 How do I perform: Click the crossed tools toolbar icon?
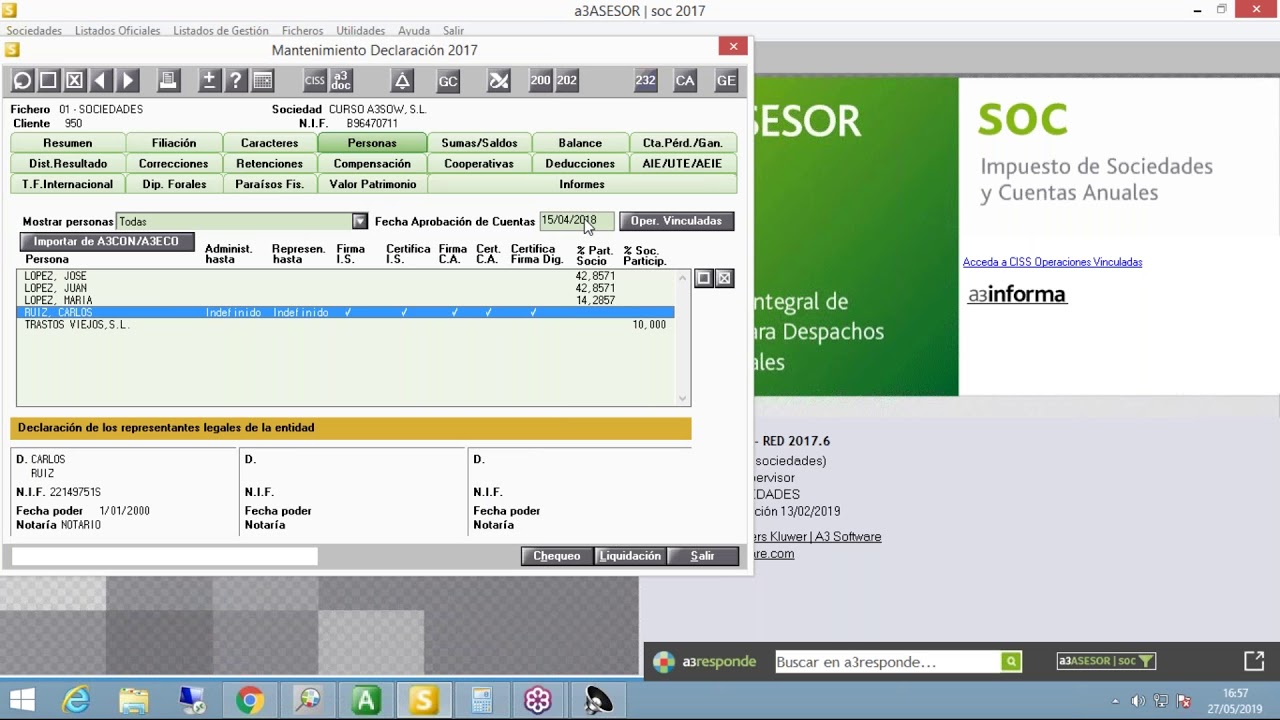click(499, 81)
